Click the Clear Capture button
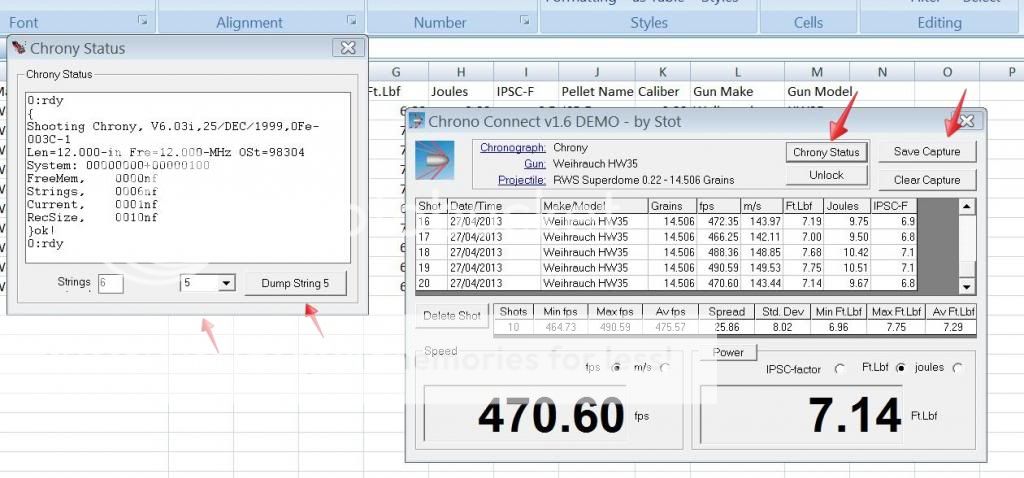This screenshot has width=1024, height=478. coord(927,180)
